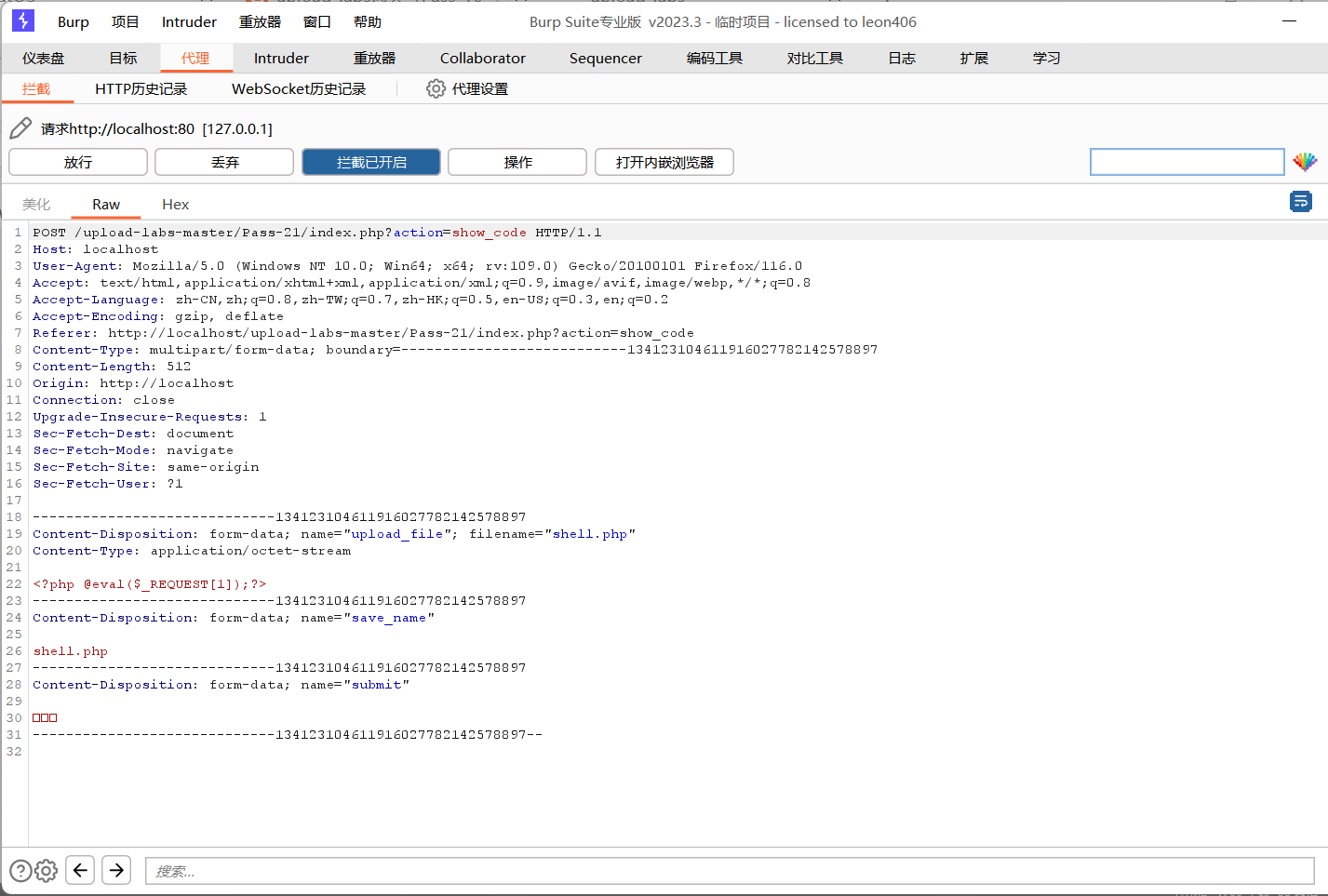Click the Sec-Fetch-Site: same-origin line
Image resolution: width=1328 pixels, height=896 pixels.
pyautogui.click(x=146, y=467)
